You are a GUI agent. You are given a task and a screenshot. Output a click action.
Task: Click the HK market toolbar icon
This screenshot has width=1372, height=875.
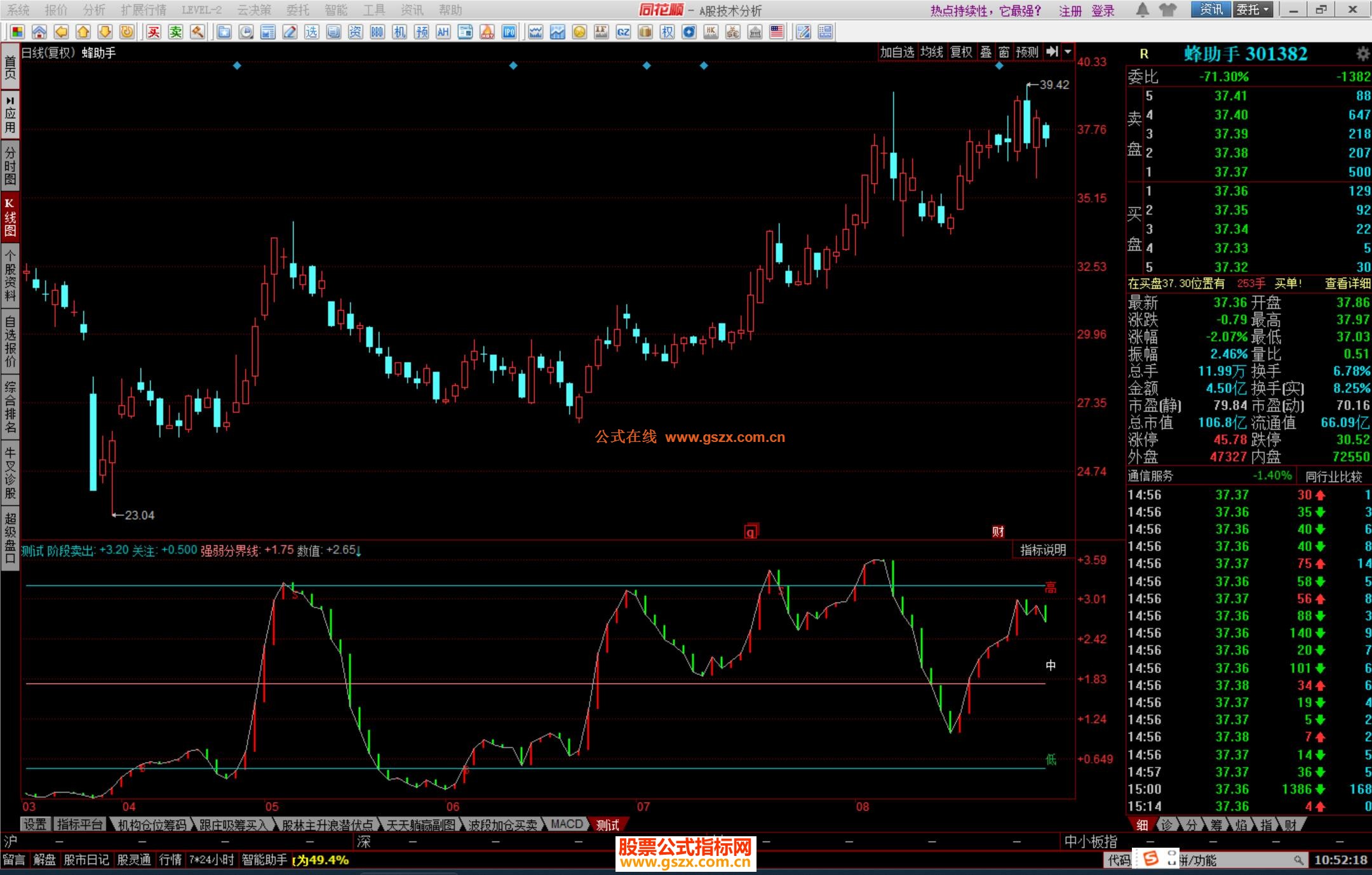(x=711, y=32)
